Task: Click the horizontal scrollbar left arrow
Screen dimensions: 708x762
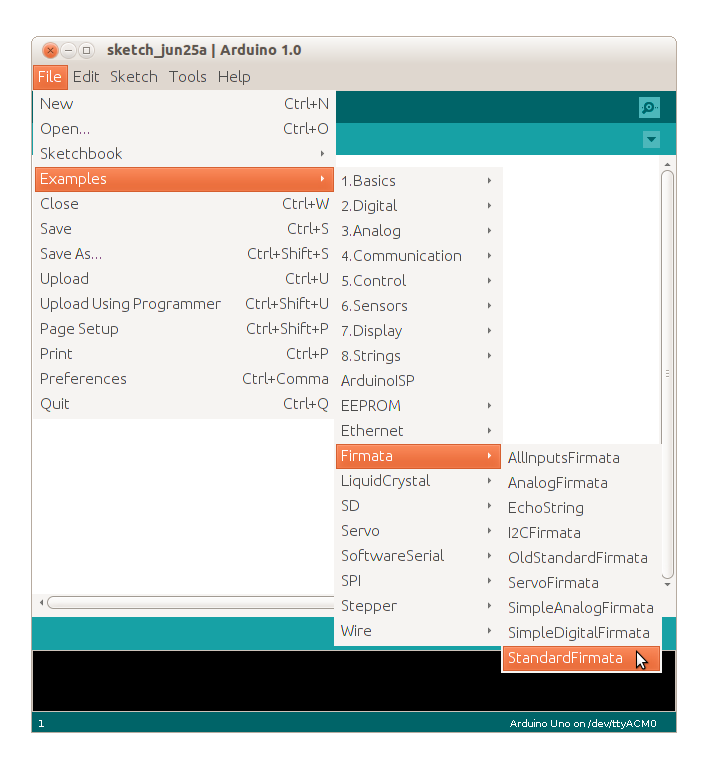Action: point(41,603)
